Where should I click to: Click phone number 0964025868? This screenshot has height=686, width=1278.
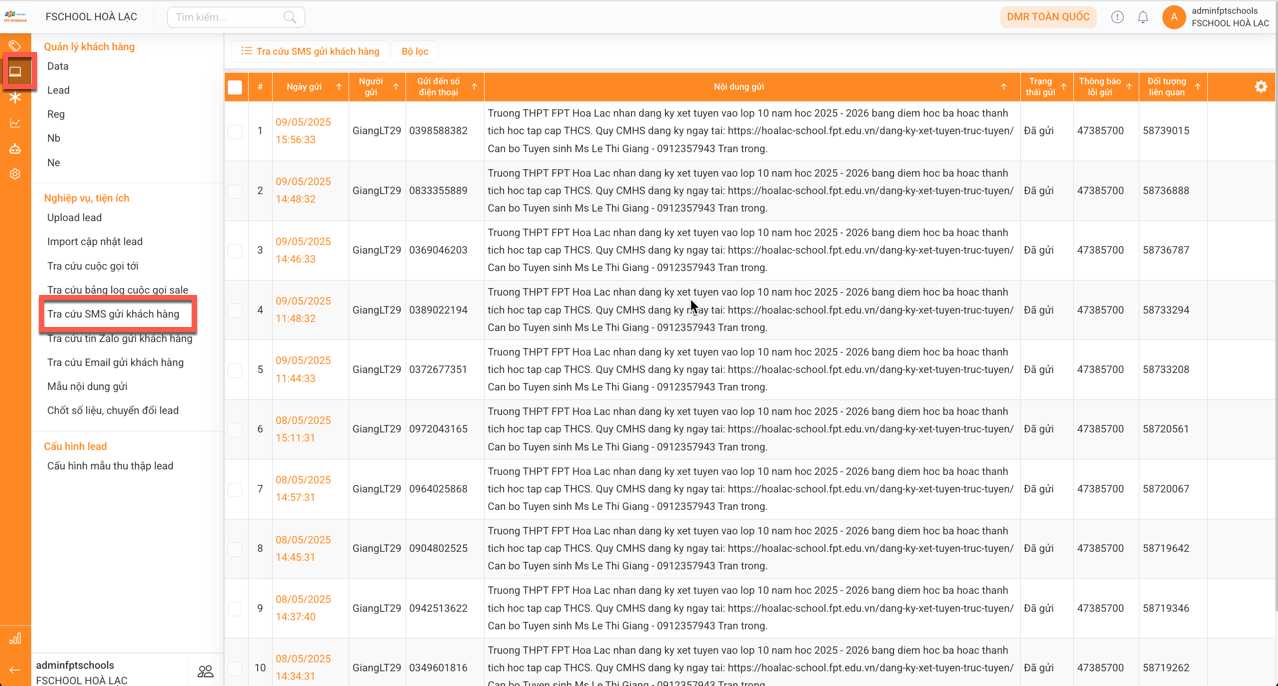(438, 489)
